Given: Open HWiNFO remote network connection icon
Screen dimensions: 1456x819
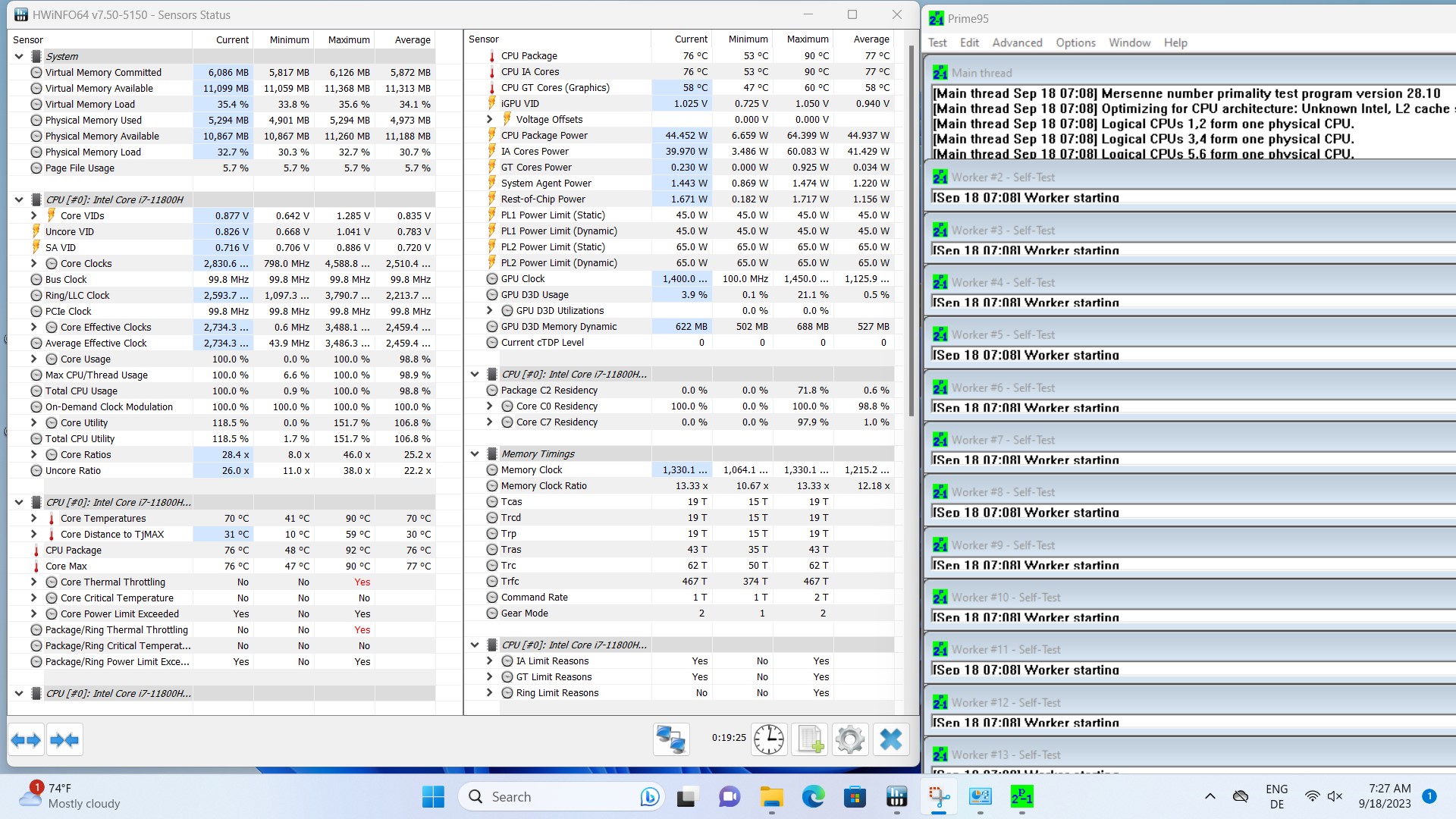Looking at the screenshot, I should (x=671, y=739).
